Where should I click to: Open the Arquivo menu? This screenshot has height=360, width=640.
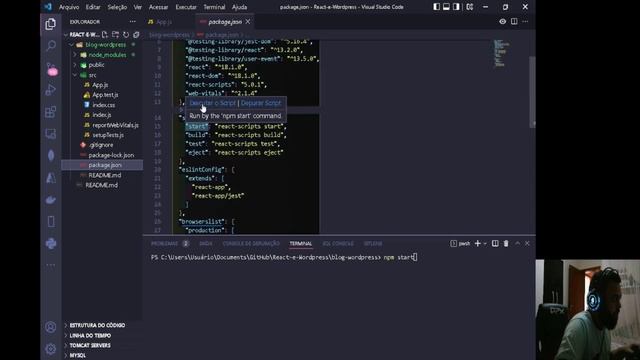coord(69,7)
